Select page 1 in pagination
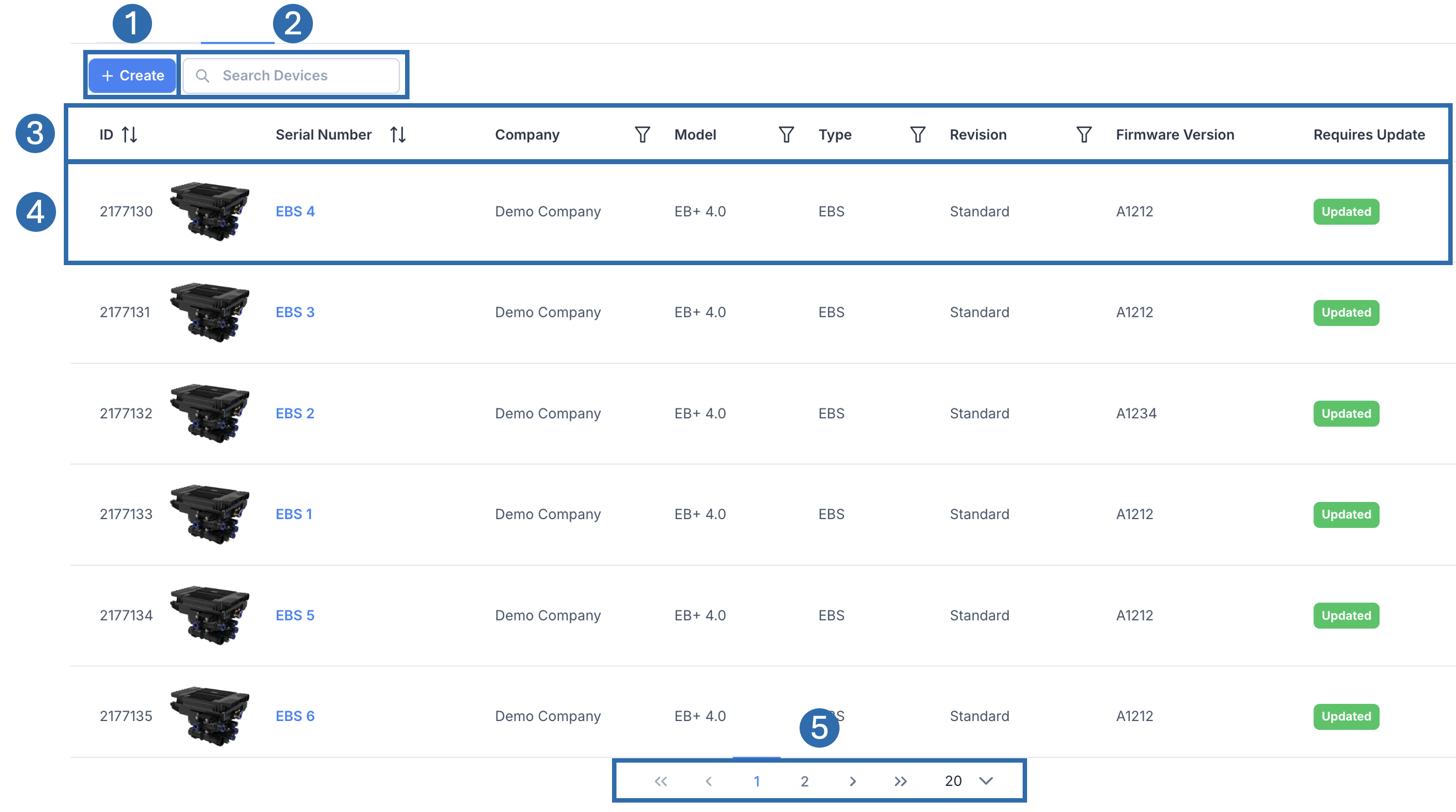1456x812 pixels. (756, 781)
